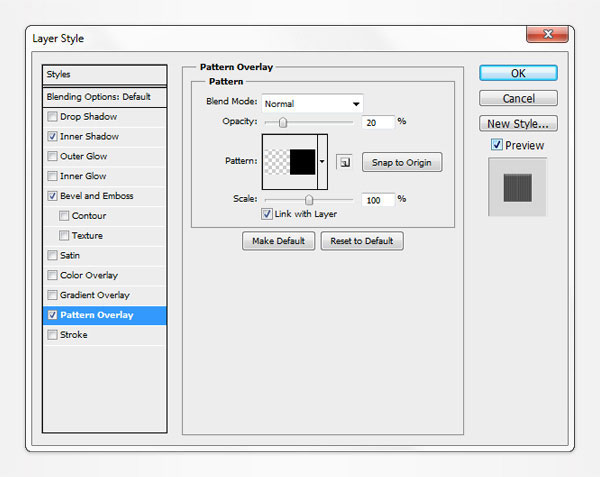Click Reset to Default button
The height and width of the screenshot is (477, 600).
pos(362,241)
